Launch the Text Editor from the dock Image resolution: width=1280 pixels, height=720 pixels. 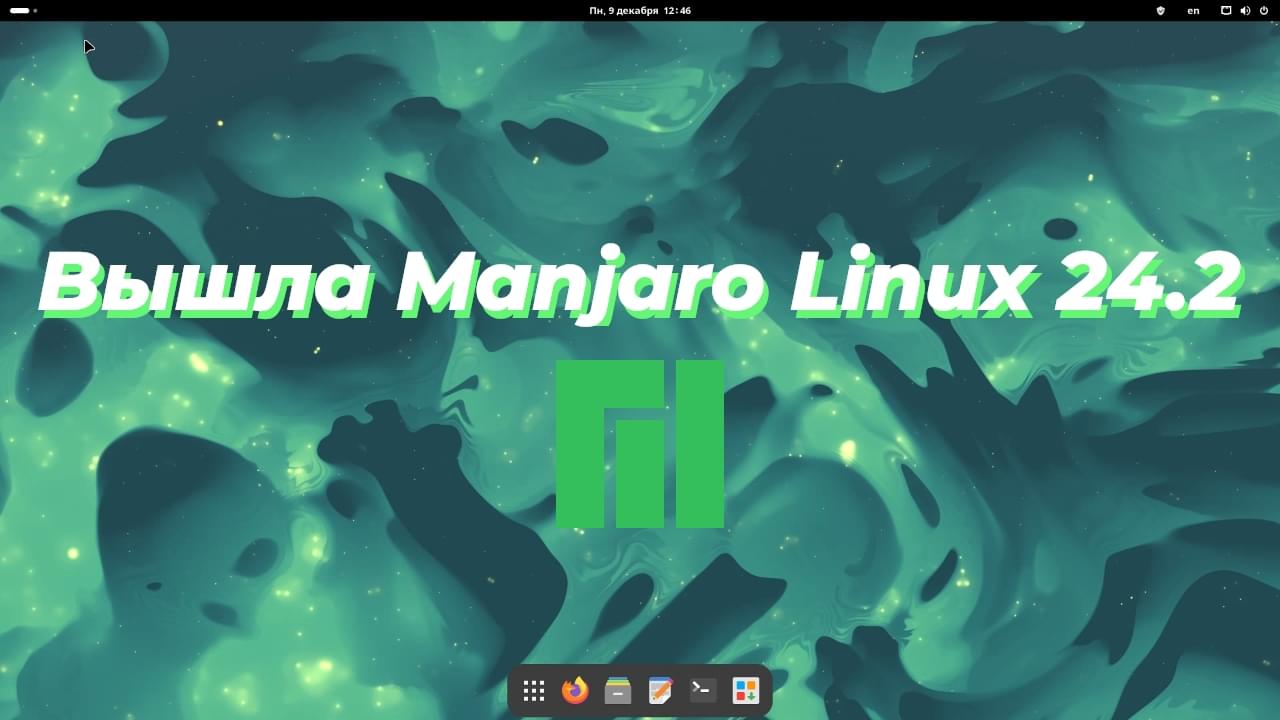(660, 691)
